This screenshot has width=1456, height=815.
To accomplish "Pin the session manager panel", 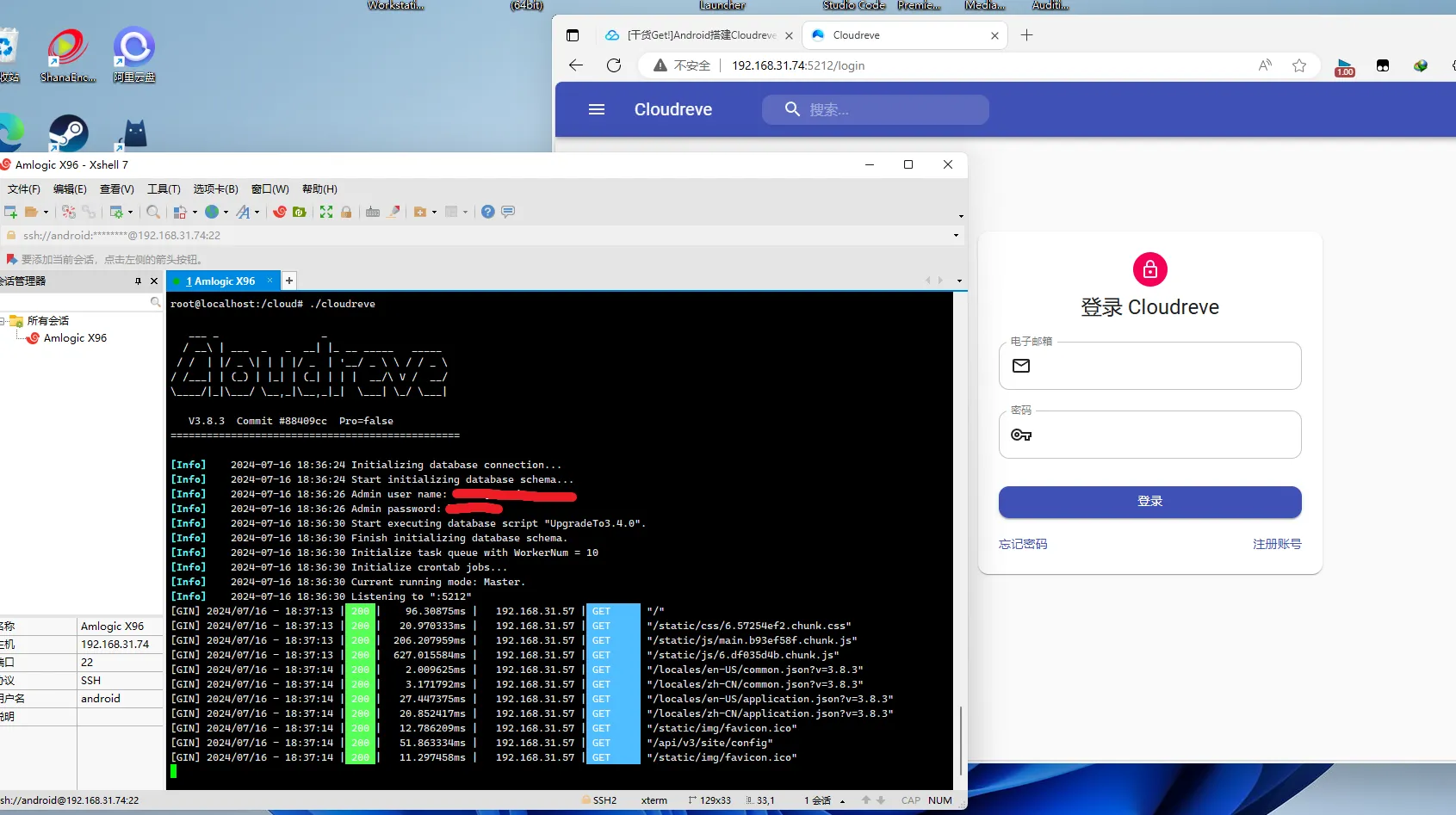I will tap(138, 281).
